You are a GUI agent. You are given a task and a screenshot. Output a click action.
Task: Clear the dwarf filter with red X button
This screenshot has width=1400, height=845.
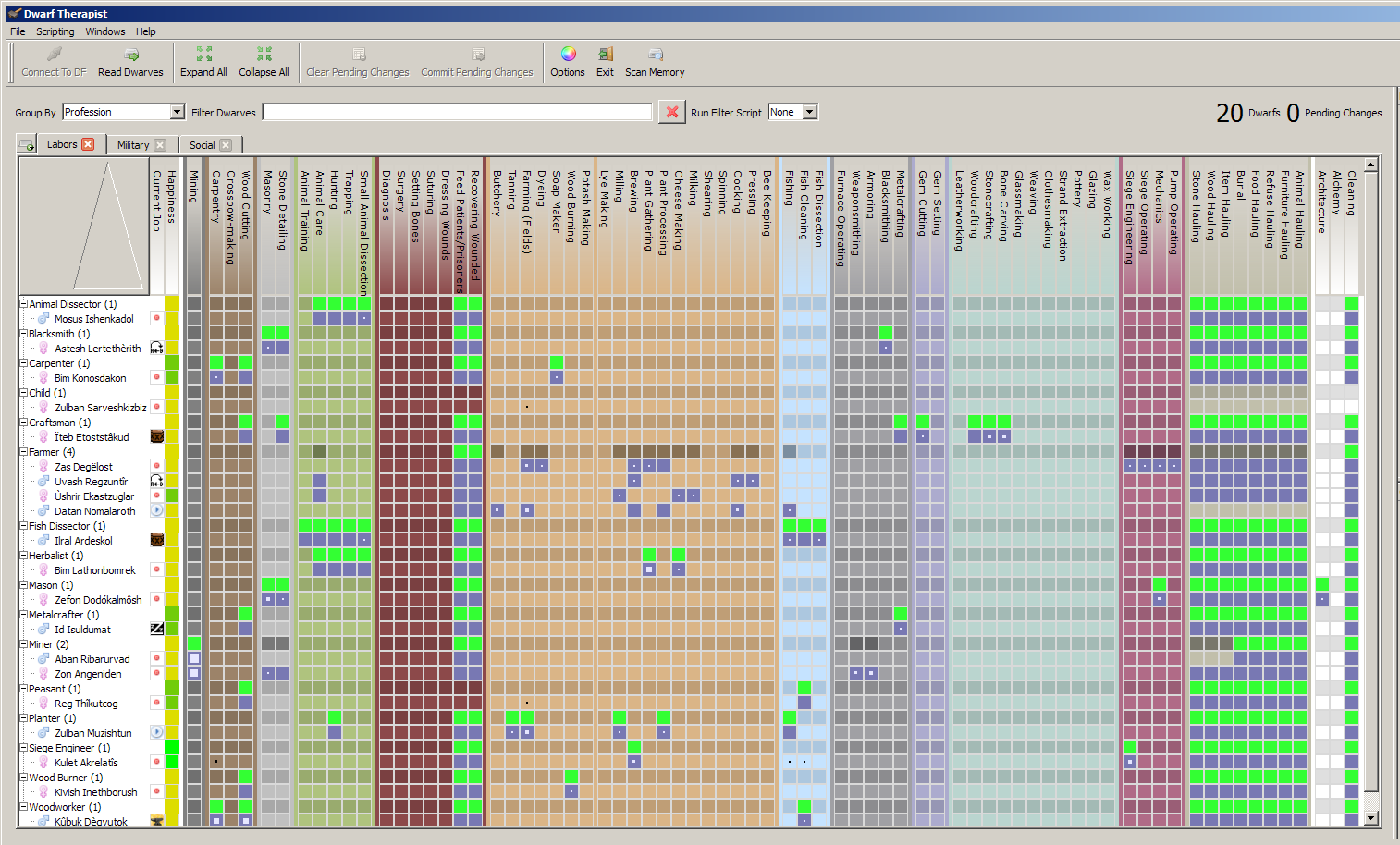[x=672, y=112]
